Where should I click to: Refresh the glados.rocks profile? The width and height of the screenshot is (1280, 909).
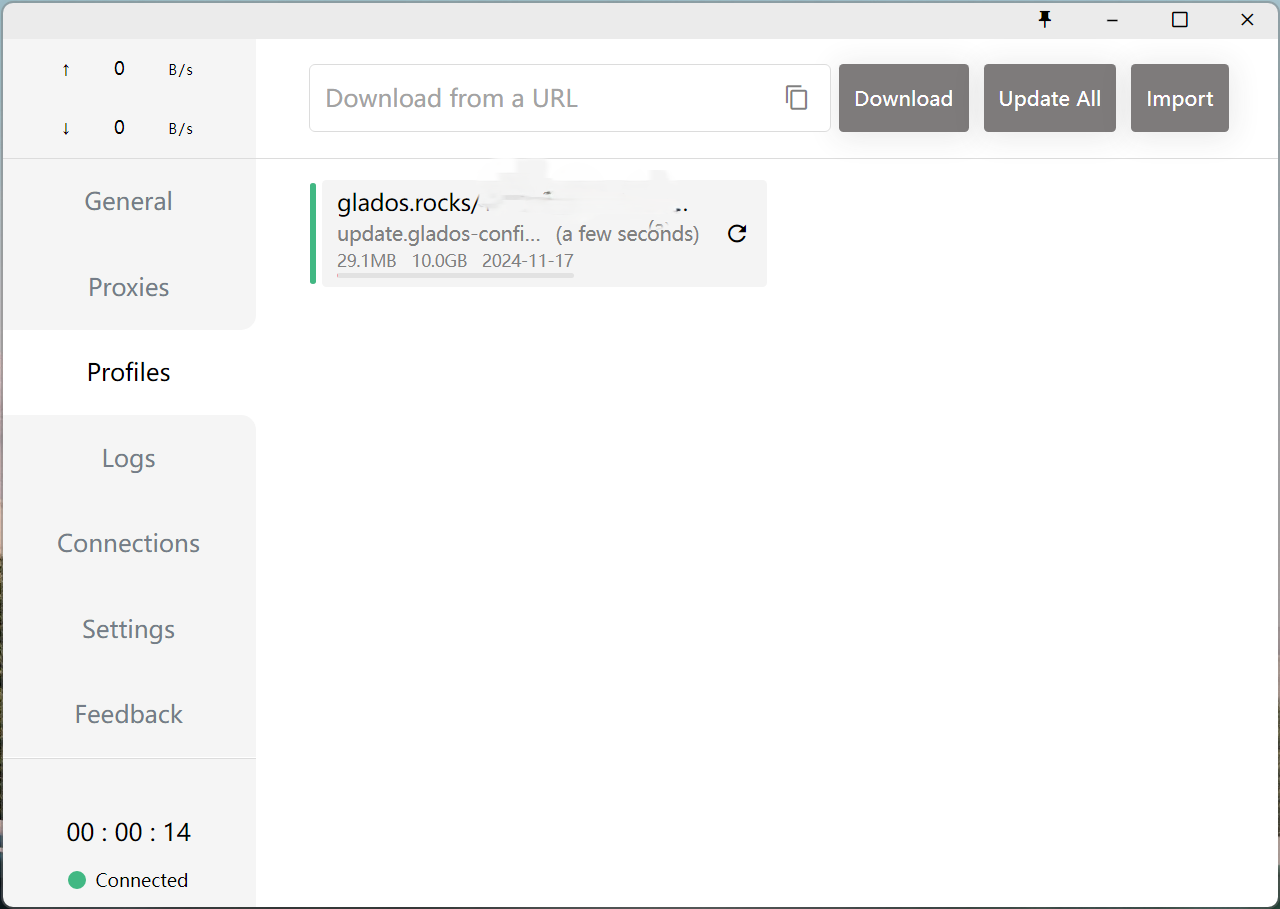coord(737,234)
